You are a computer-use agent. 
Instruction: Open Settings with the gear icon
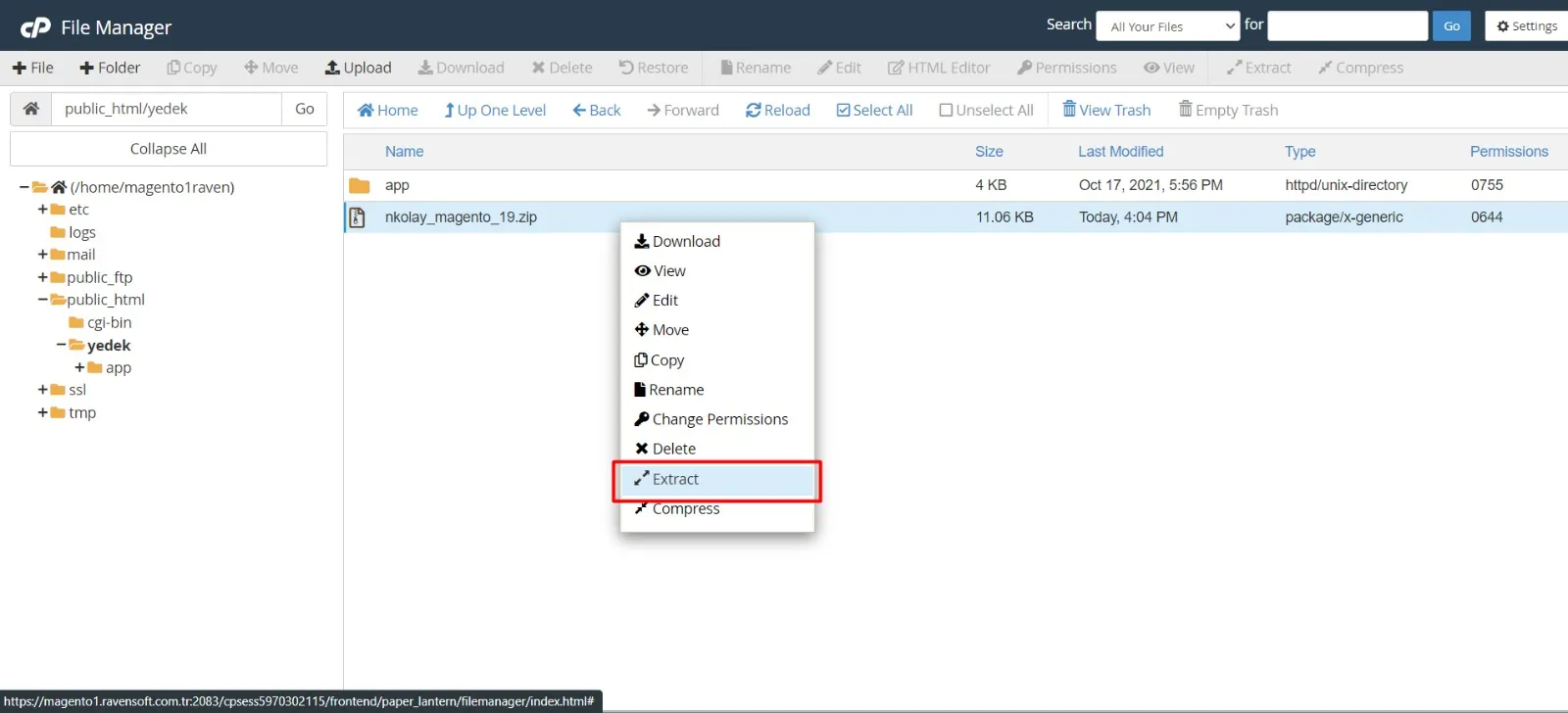1527,26
